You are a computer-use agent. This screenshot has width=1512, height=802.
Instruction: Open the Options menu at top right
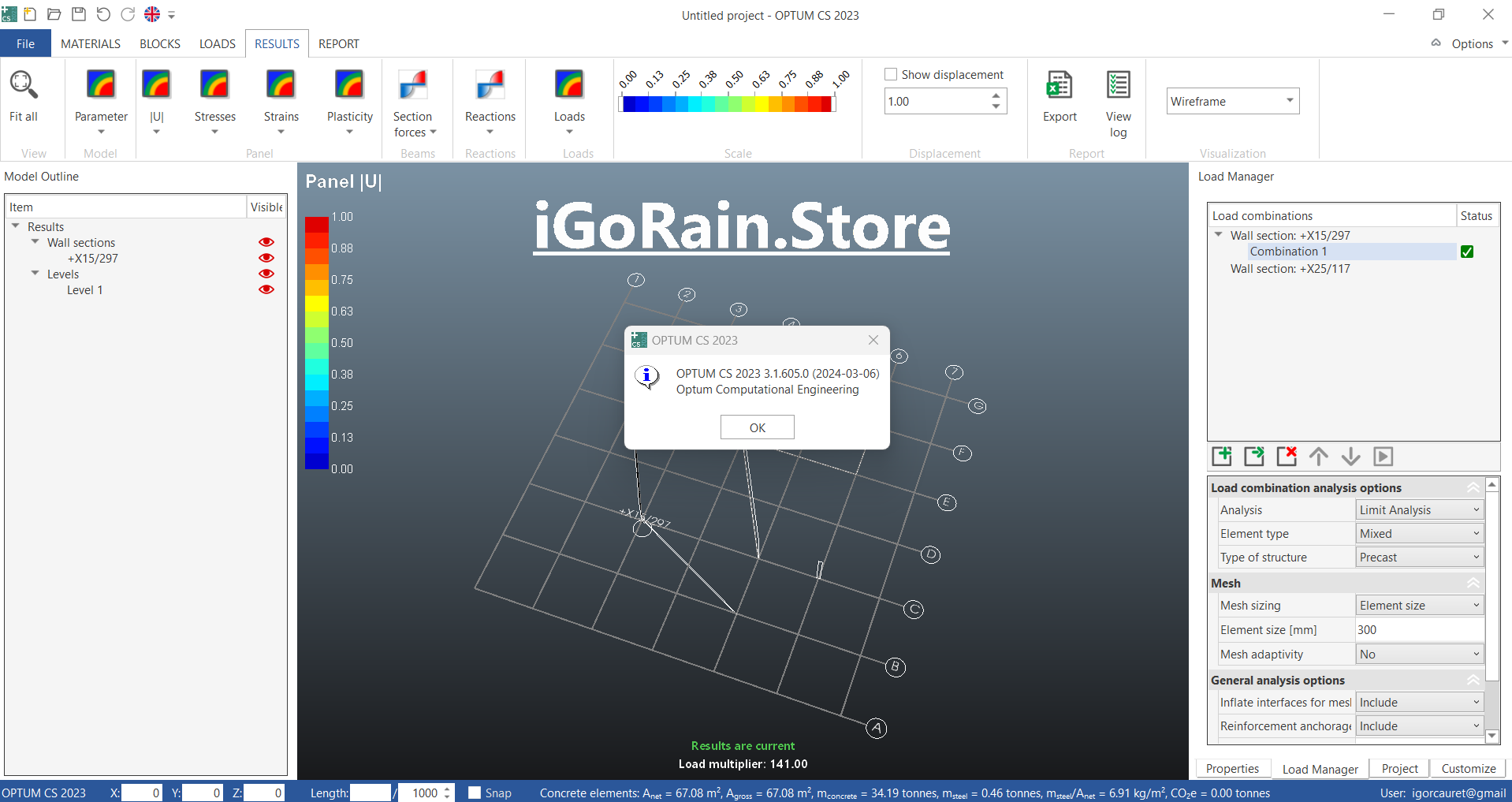[x=1472, y=44]
